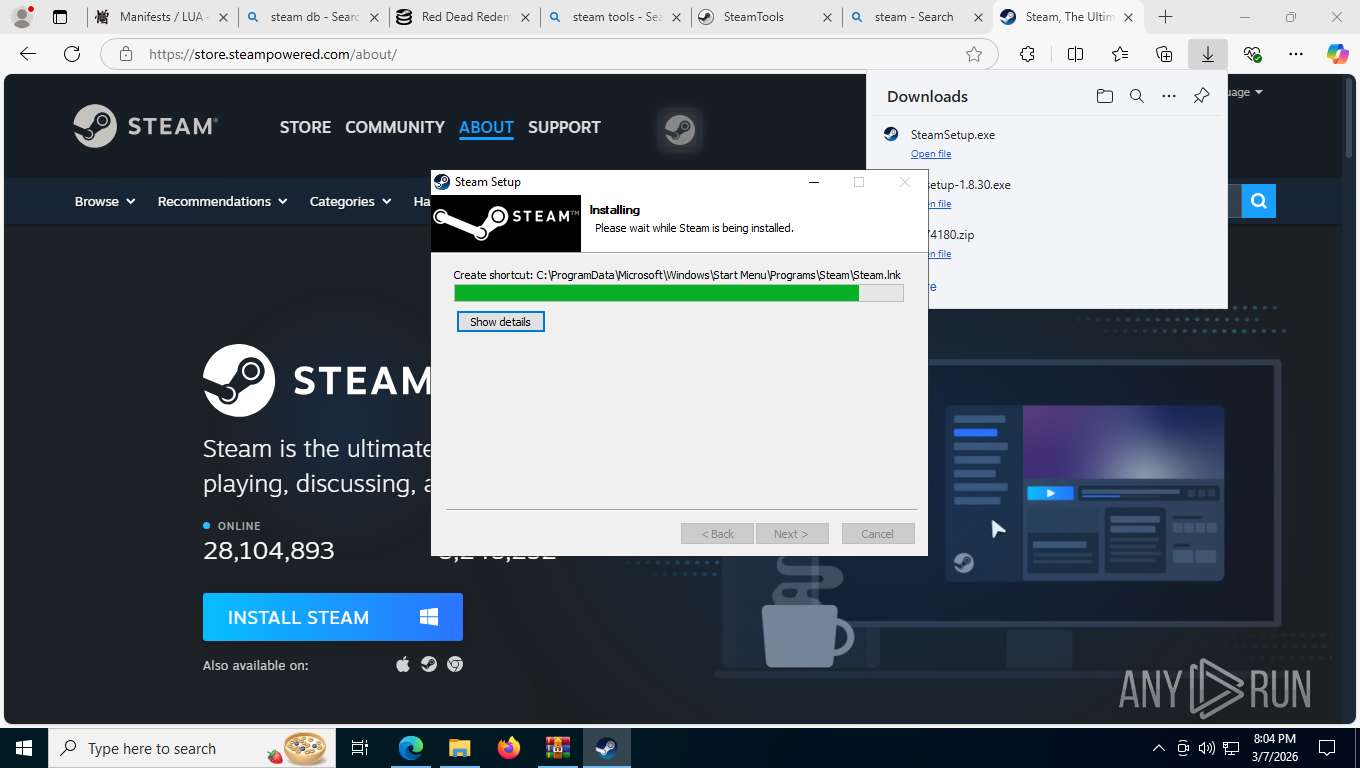
Task: Click the address bar URL field
Action: (550, 54)
